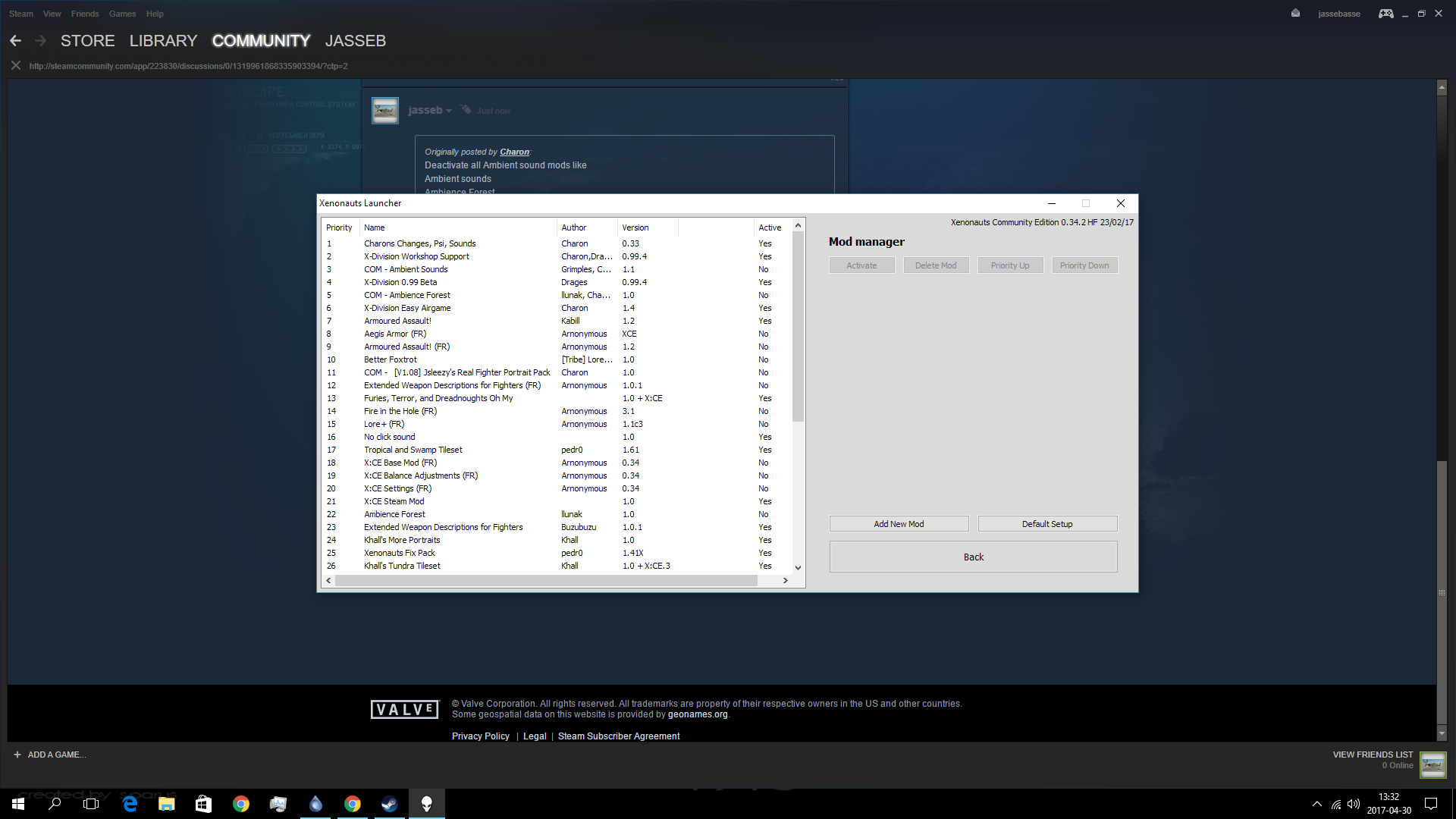The height and width of the screenshot is (819, 1456).
Task: Open the Legal link in the footer
Action: click(x=535, y=736)
